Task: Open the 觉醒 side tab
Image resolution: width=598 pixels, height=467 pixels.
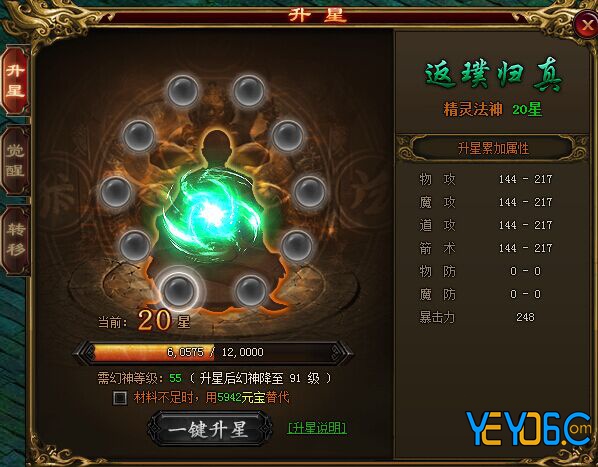Action: point(16,161)
